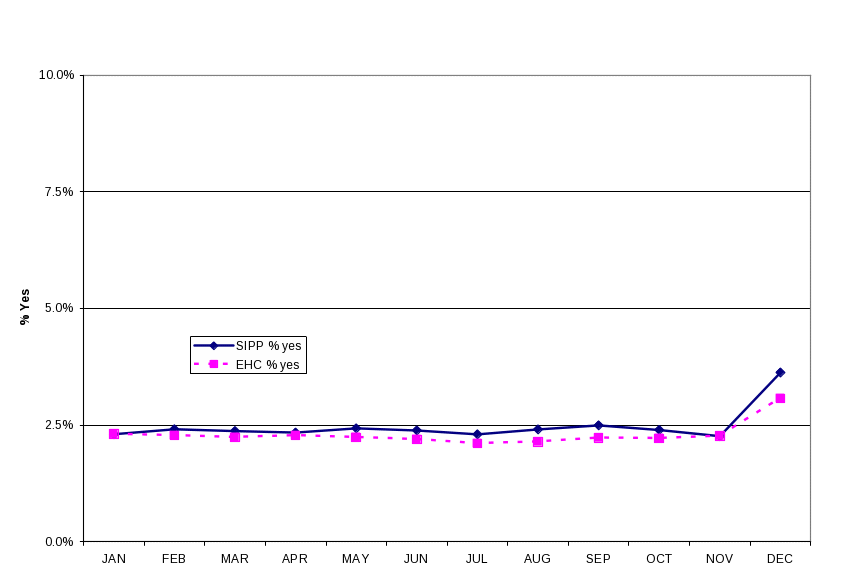
Task: Click the % Yes axis title
Action: 25,307
